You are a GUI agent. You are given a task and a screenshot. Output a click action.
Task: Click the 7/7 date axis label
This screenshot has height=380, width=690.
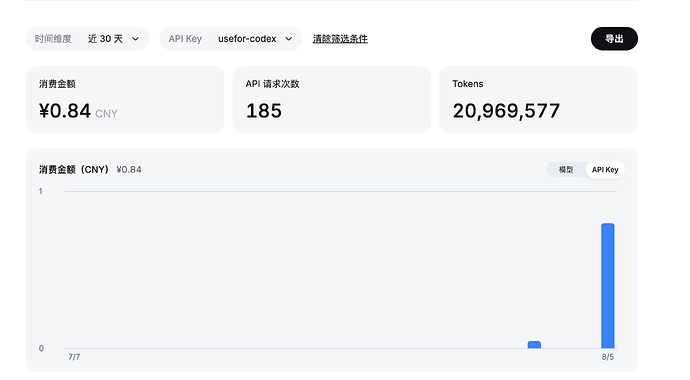click(x=74, y=357)
